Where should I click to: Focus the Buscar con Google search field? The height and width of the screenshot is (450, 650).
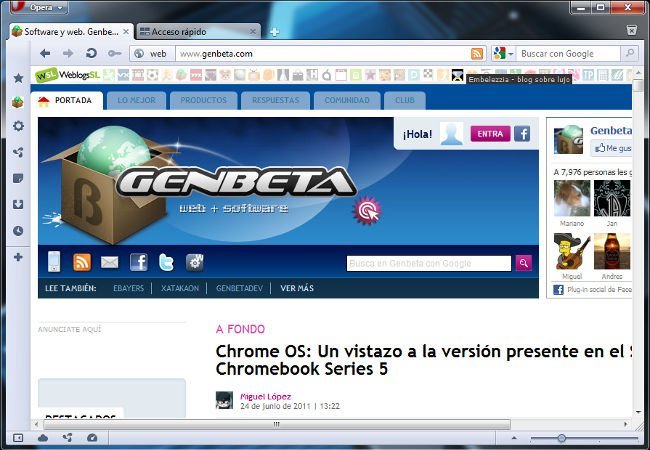pos(568,53)
